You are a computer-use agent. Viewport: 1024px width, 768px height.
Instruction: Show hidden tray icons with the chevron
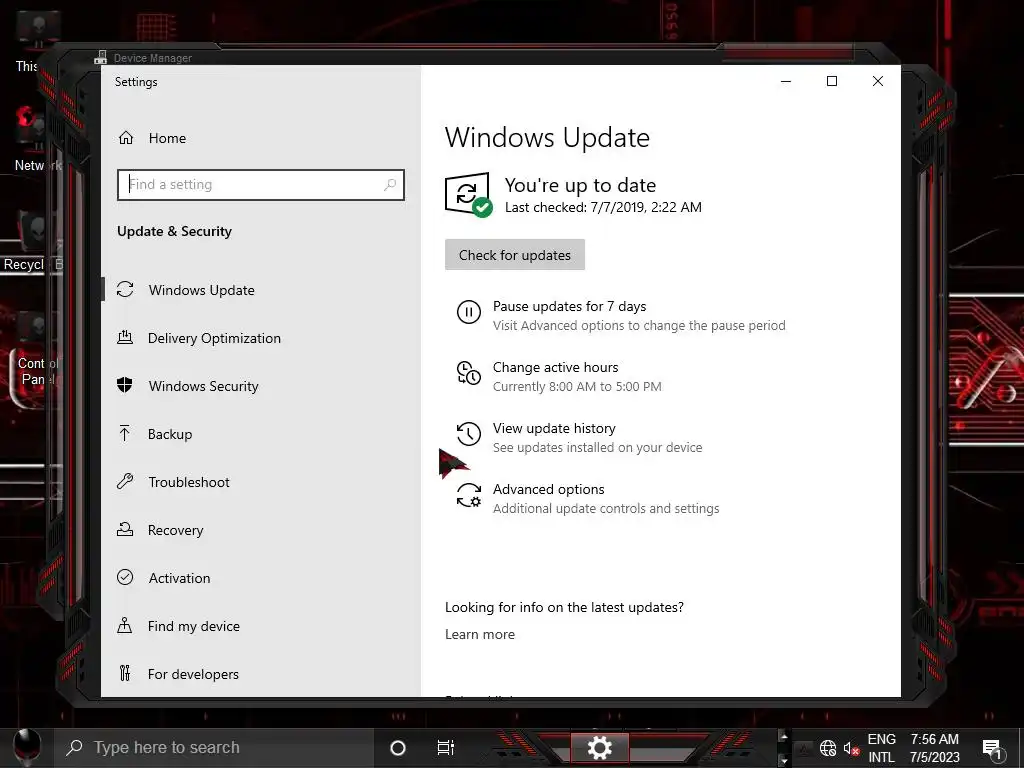point(805,748)
